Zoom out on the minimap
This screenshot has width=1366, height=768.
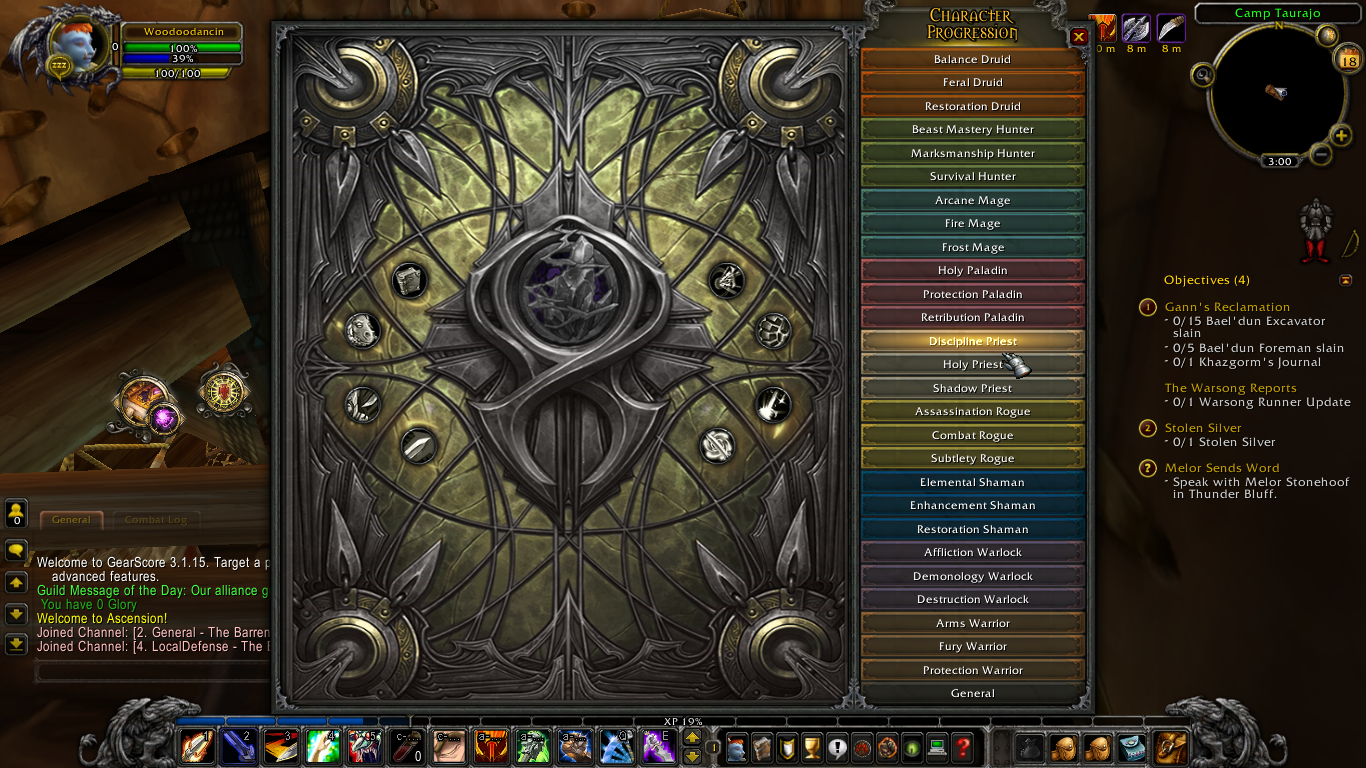coord(1319,155)
